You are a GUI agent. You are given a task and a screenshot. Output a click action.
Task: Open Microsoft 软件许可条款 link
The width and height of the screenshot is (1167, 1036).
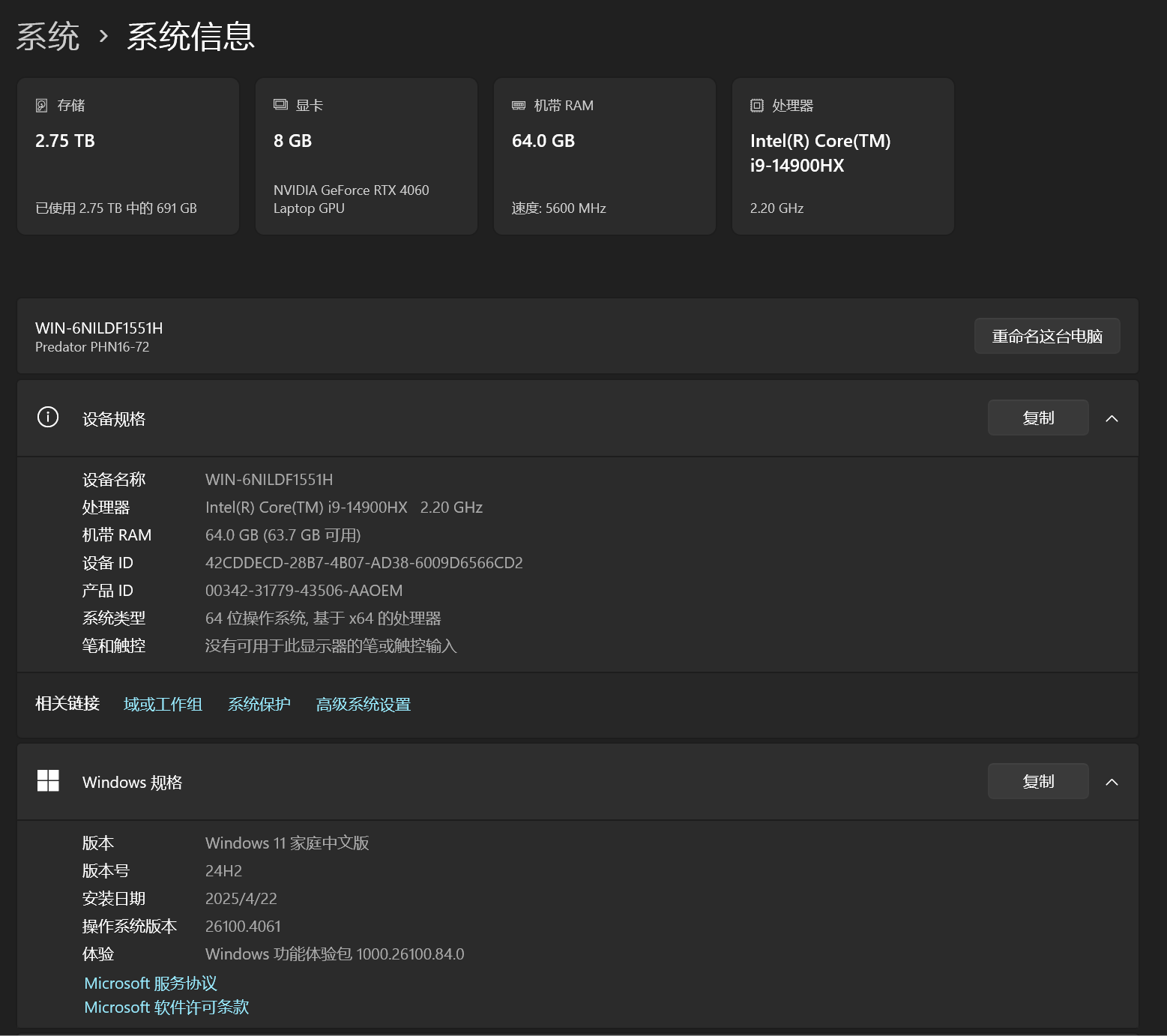pyautogui.click(x=166, y=1007)
